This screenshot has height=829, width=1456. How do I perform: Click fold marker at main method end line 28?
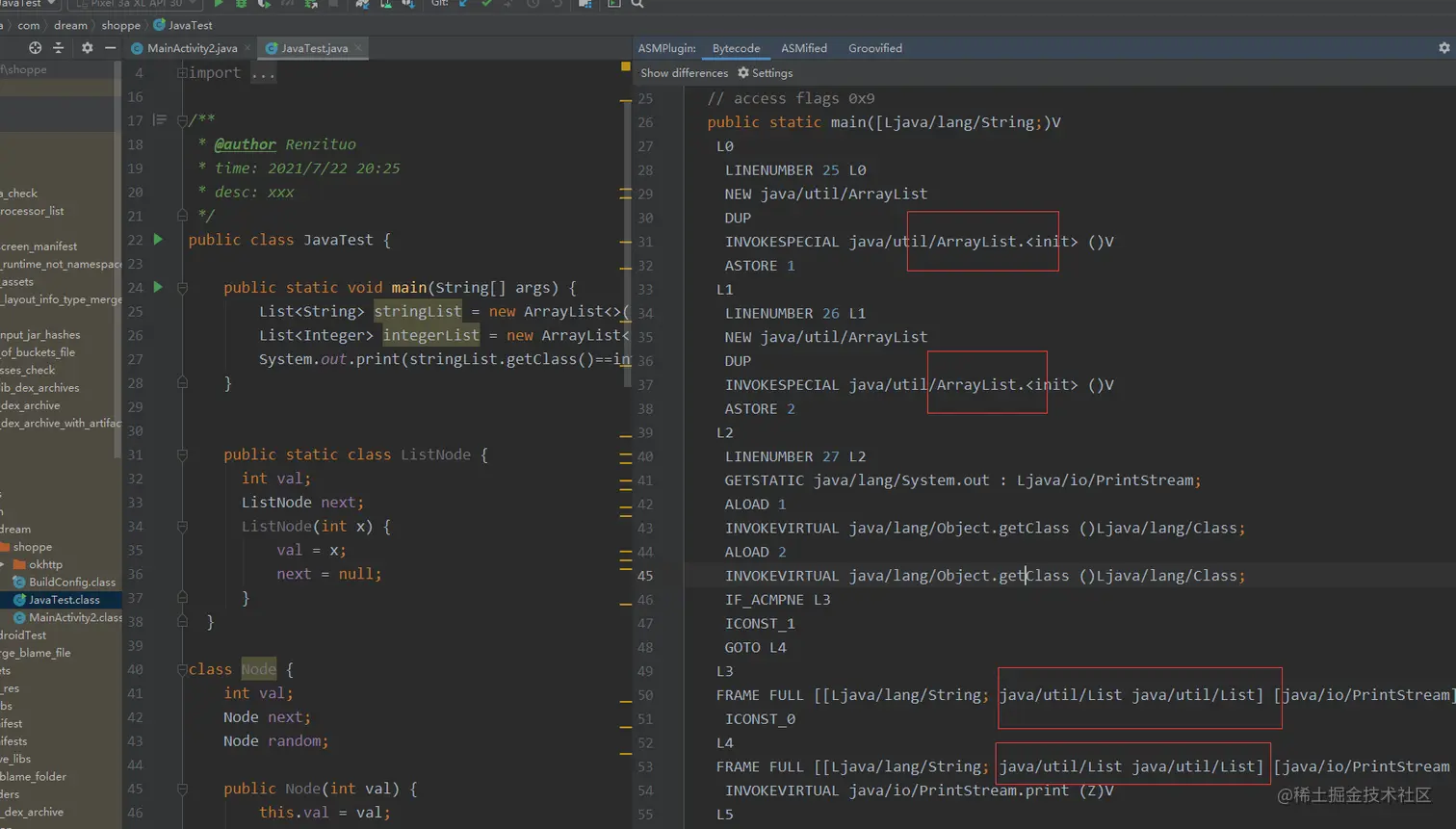tap(182, 383)
